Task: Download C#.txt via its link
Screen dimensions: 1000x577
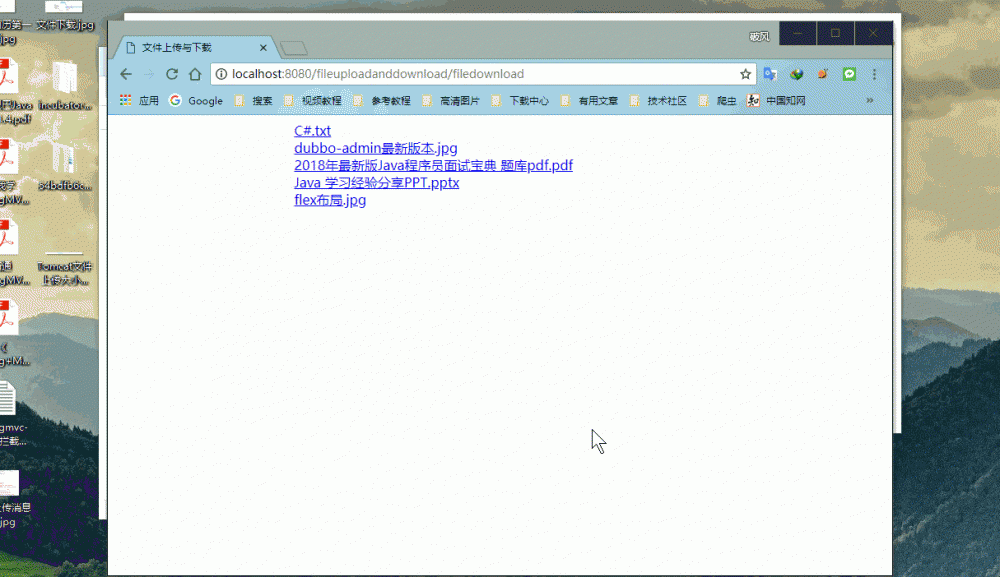Action: pos(312,130)
